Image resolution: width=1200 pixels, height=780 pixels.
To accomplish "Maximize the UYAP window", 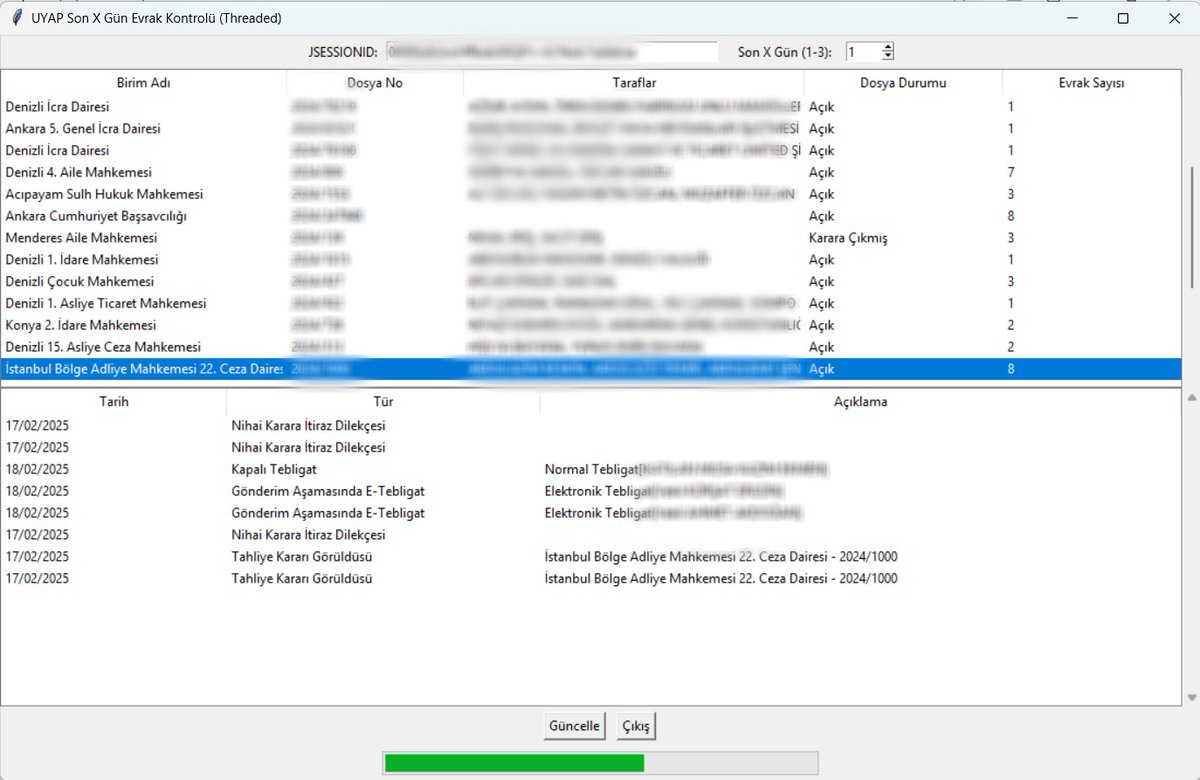I will (1123, 18).
